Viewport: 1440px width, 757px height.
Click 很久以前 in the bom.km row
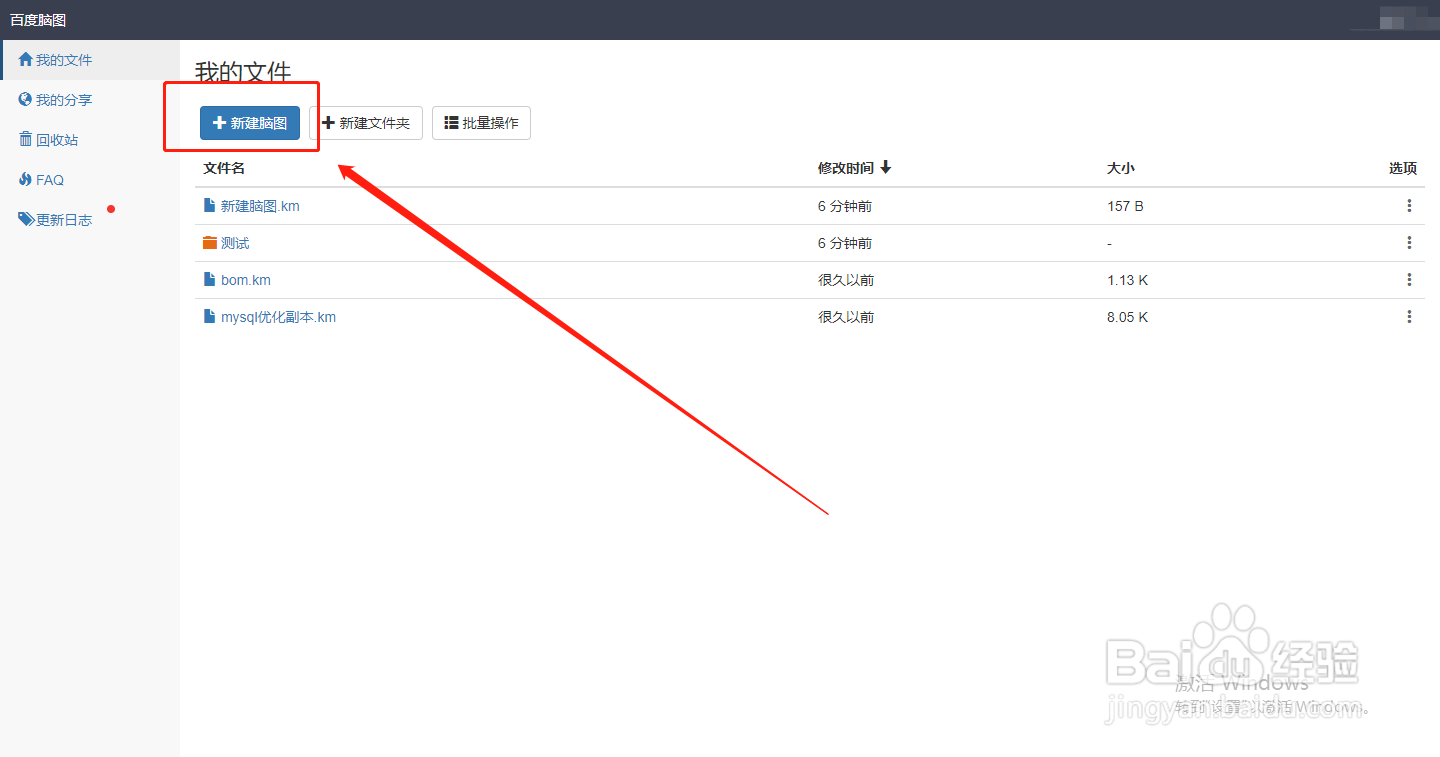pyautogui.click(x=846, y=280)
